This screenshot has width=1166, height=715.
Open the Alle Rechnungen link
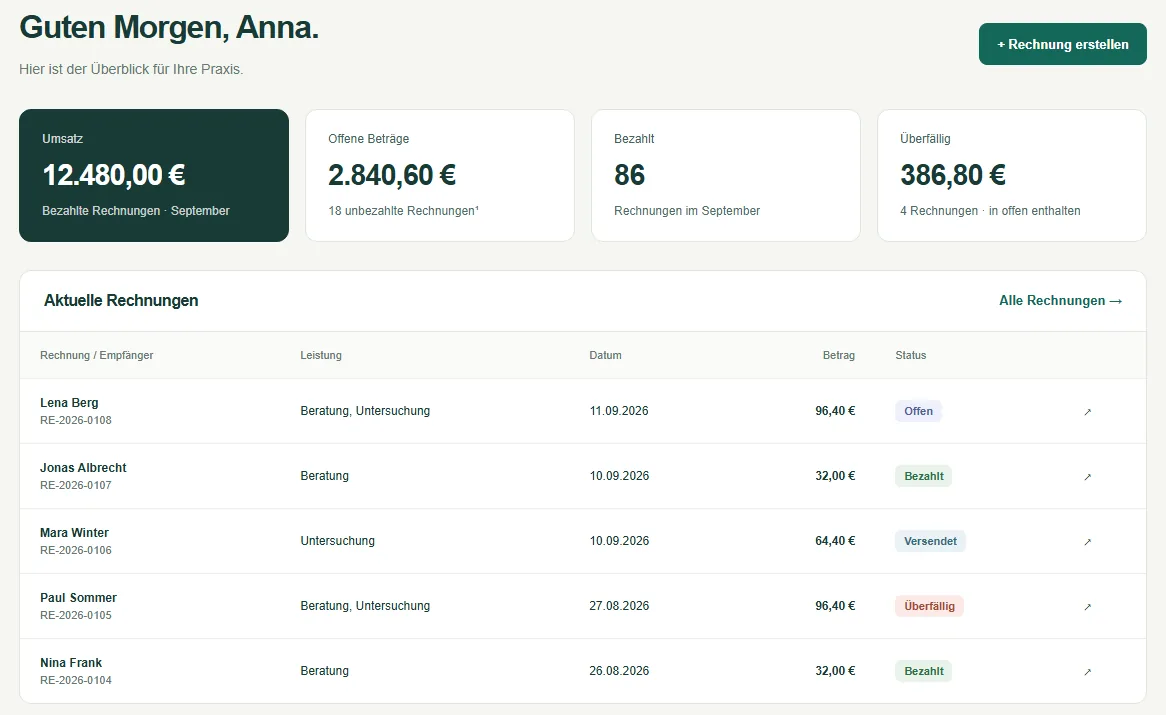[1060, 300]
